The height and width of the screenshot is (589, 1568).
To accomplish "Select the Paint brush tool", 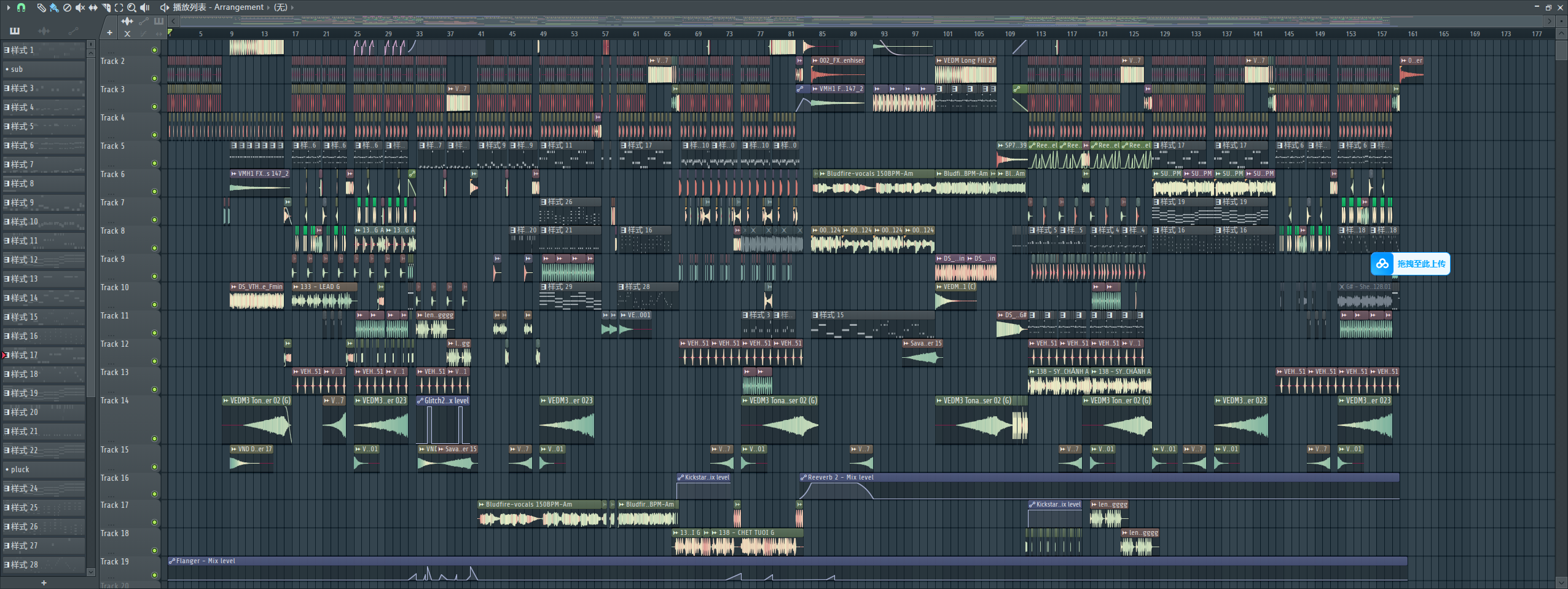I will [x=54, y=7].
